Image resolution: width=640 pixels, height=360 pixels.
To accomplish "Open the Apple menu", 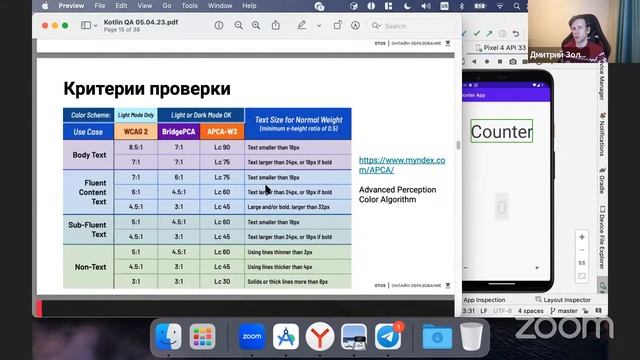I will pyautogui.click(x=45, y=6).
